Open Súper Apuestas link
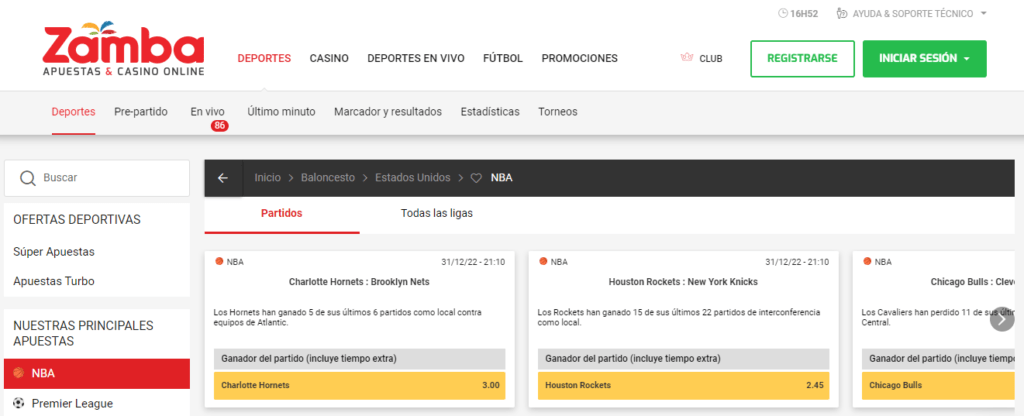 pyautogui.click(x=54, y=252)
